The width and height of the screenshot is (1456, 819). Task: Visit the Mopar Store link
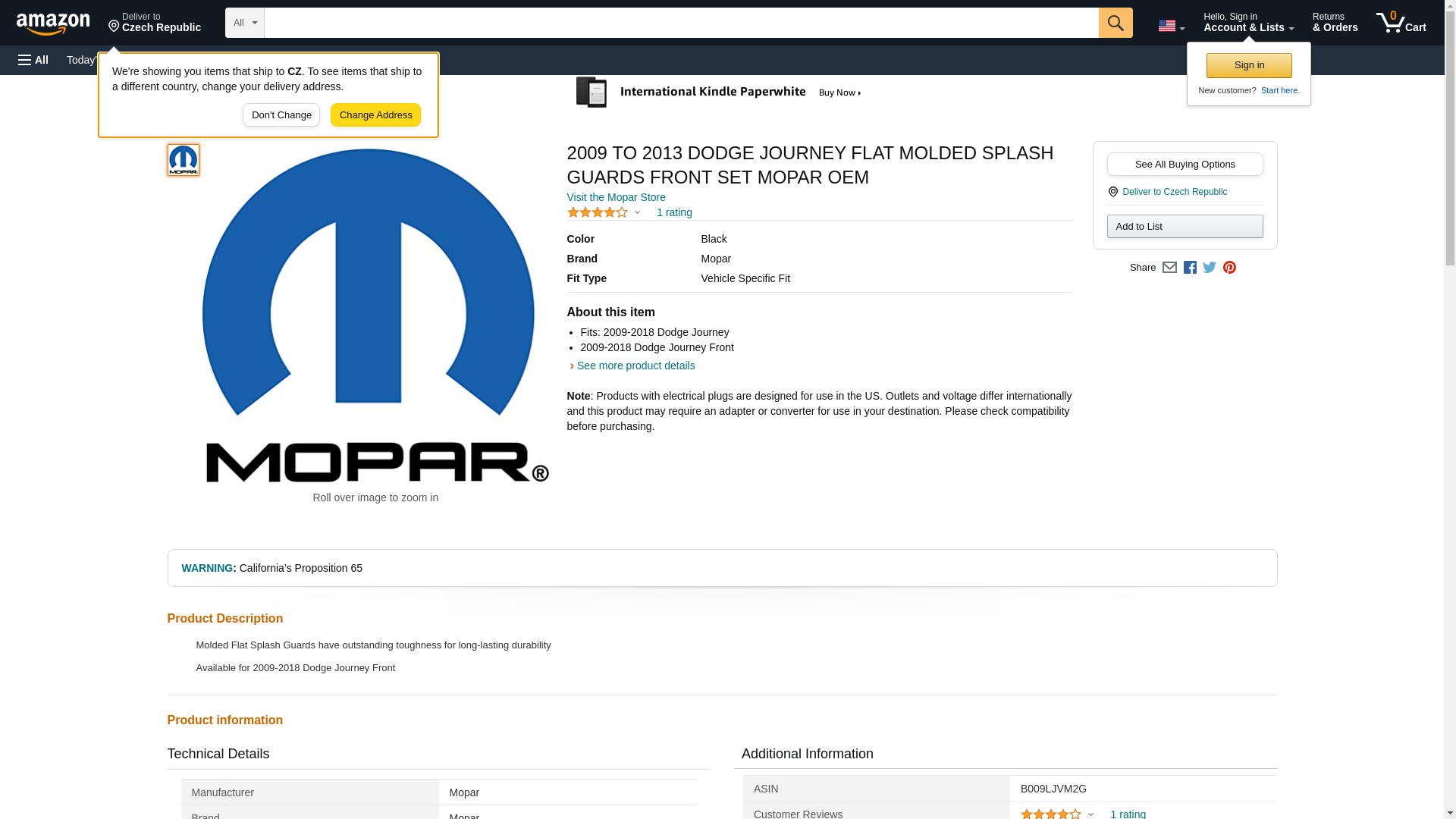(616, 197)
